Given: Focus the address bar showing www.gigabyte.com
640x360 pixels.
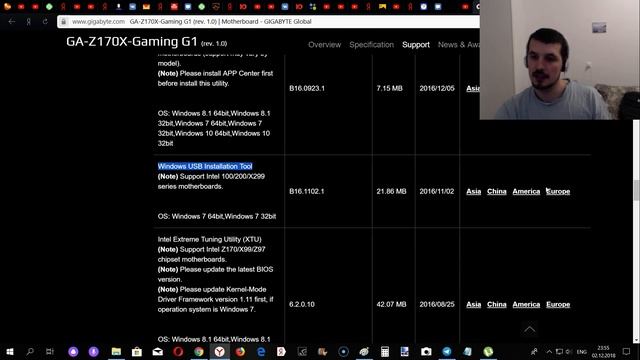Looking at the screenshot, I should pos(269,22).
